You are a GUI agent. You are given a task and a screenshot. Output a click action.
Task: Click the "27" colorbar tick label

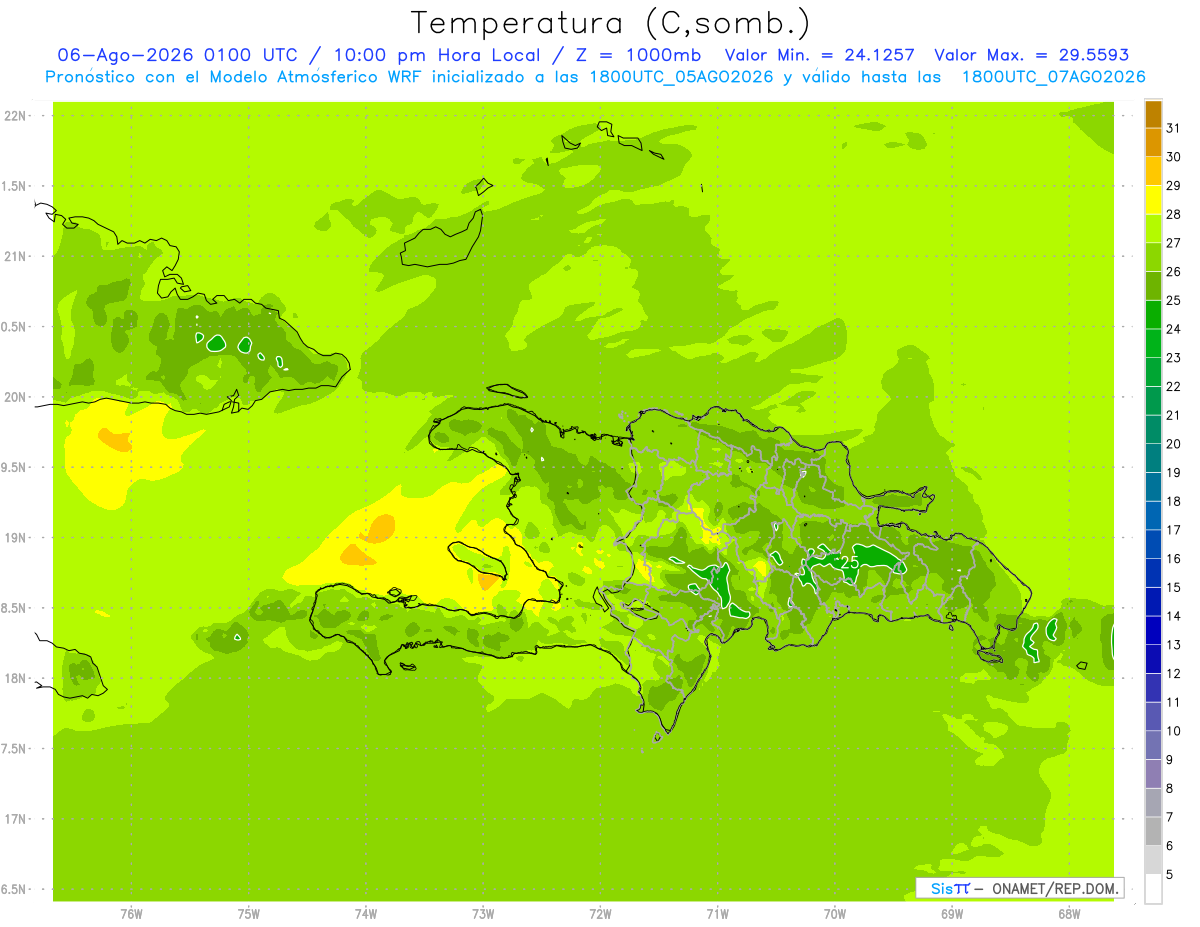tap(1174, 243)
